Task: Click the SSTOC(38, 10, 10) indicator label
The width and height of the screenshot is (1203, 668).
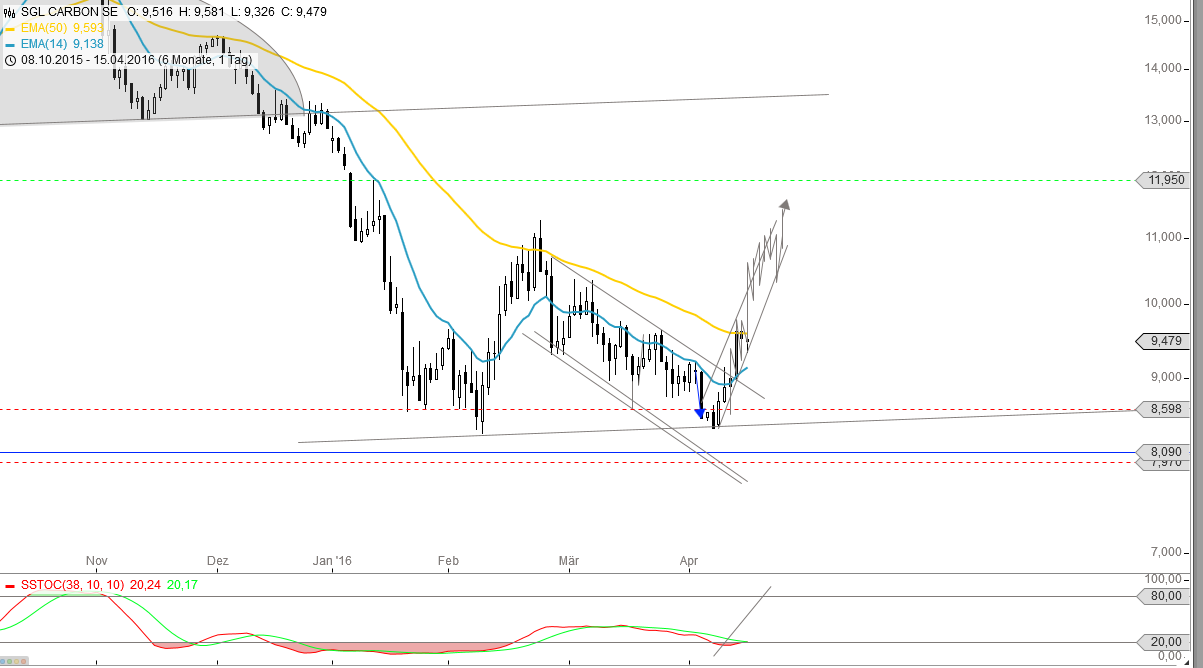Action: [70, 584]
